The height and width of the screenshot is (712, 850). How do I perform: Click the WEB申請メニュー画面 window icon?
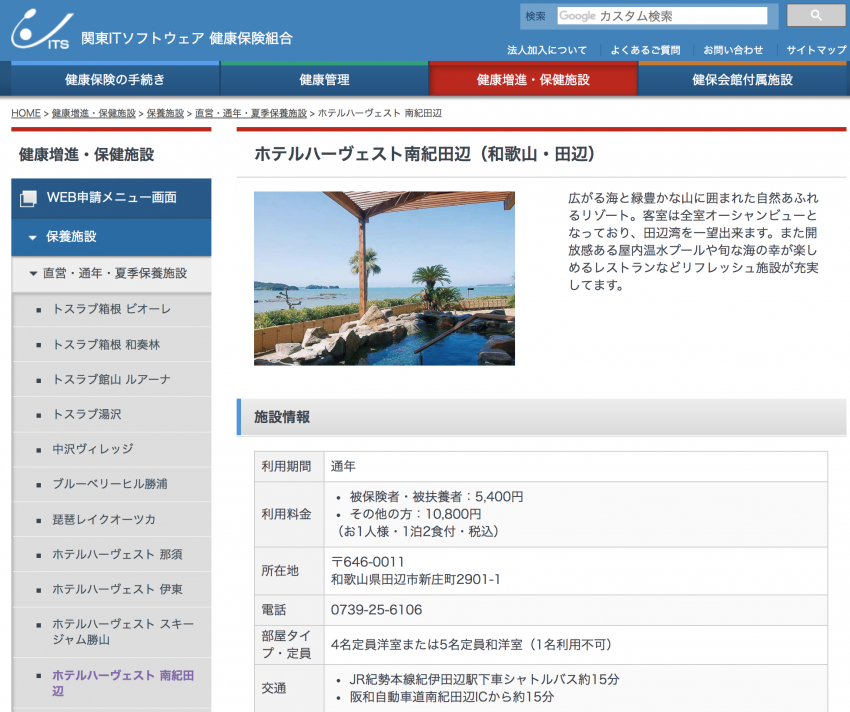(x=28, y=198)
